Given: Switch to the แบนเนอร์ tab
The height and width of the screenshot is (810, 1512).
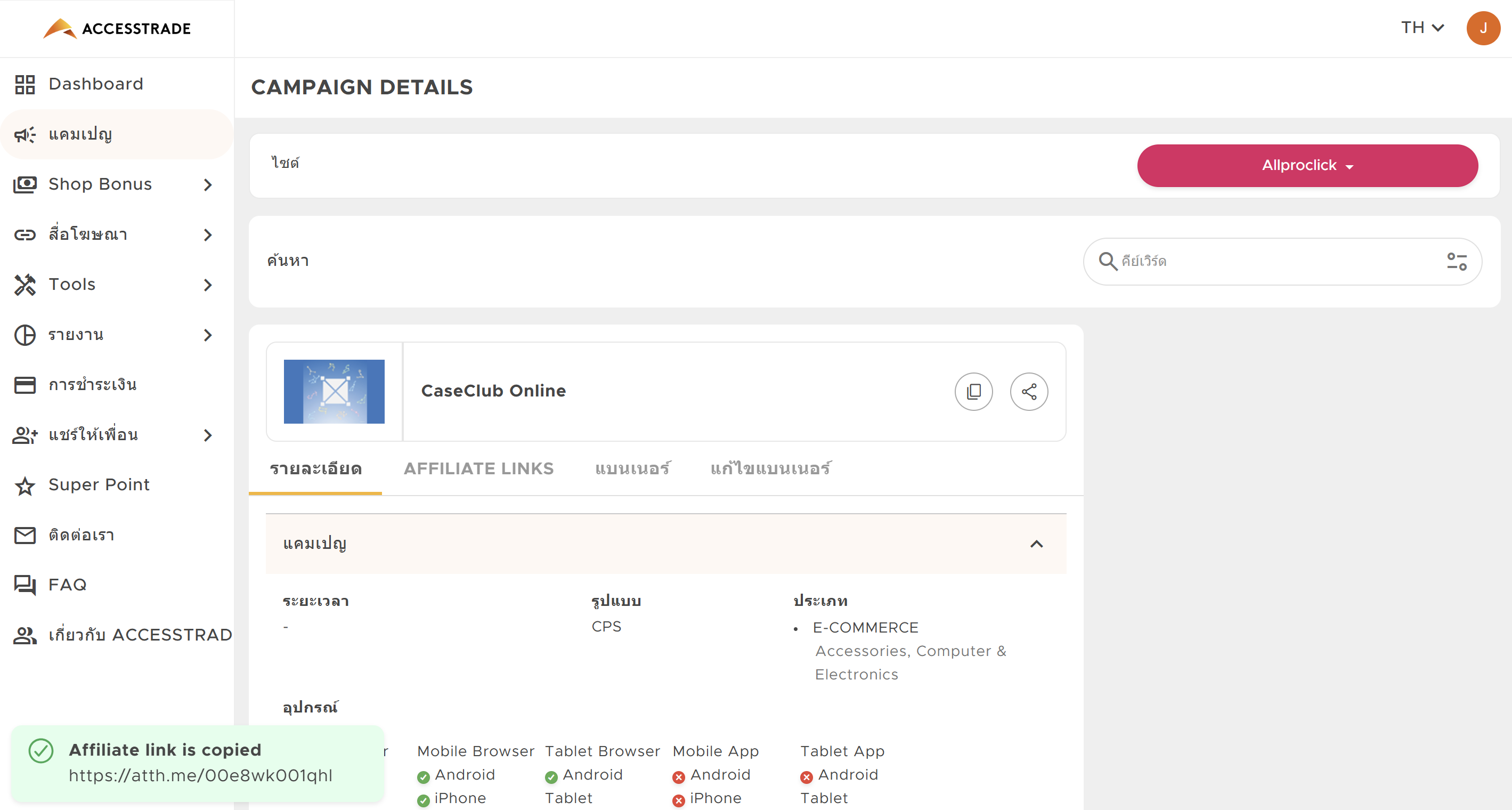Looking at the screenshot, I should point(632,468).
